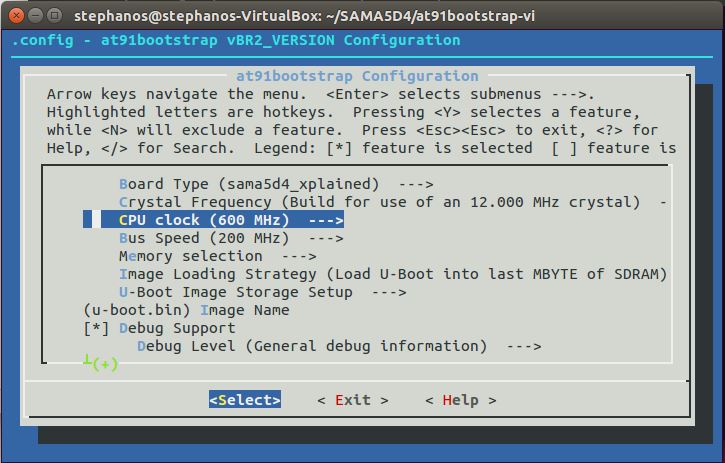The height and width of the screenshot is (463, 725).
Task: Click the .config version header line
Action: 236,40
